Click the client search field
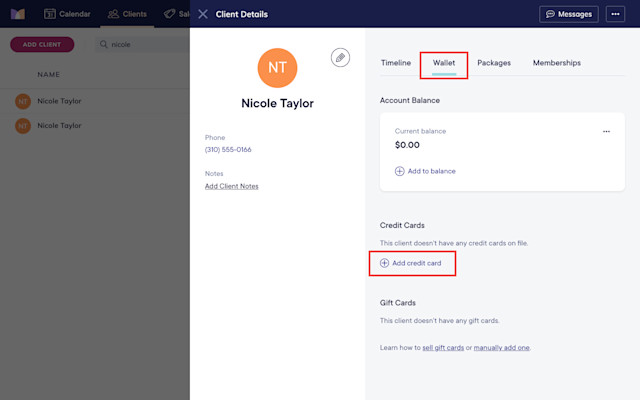 [x=143, y=44]
